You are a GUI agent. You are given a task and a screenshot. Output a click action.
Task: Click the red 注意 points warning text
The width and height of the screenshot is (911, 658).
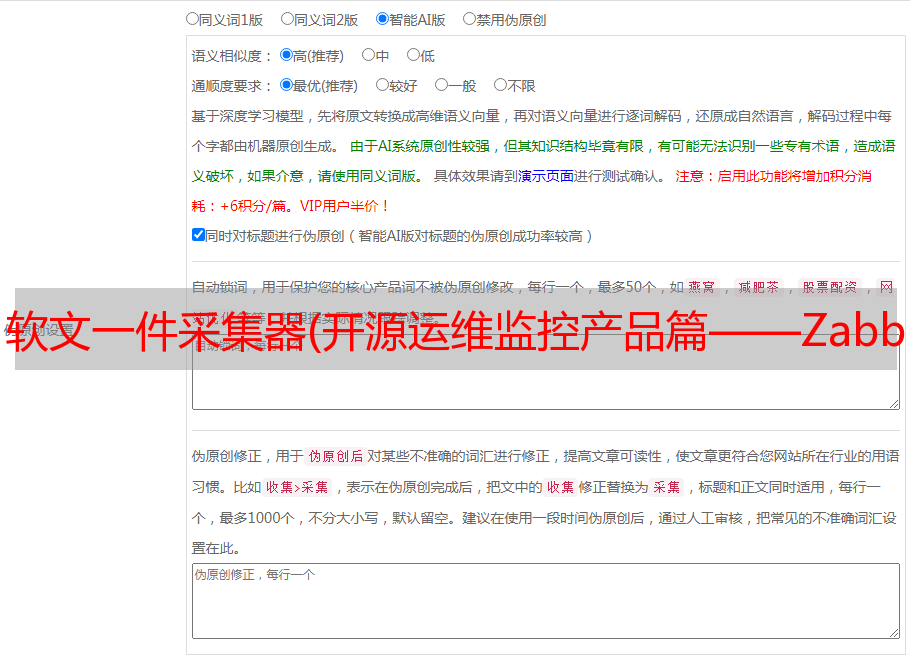(532, 191)
